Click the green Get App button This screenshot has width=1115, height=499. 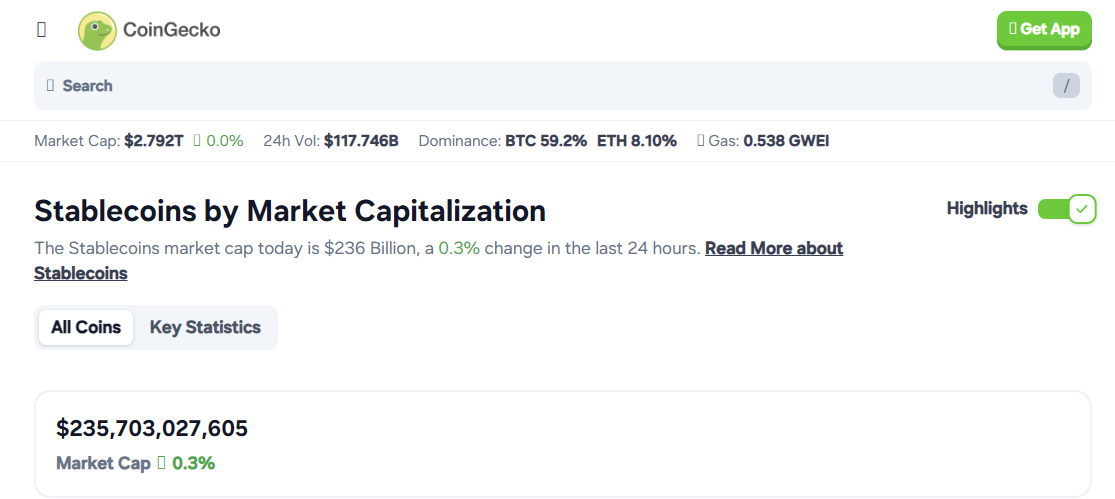[x=1044, y=30]
